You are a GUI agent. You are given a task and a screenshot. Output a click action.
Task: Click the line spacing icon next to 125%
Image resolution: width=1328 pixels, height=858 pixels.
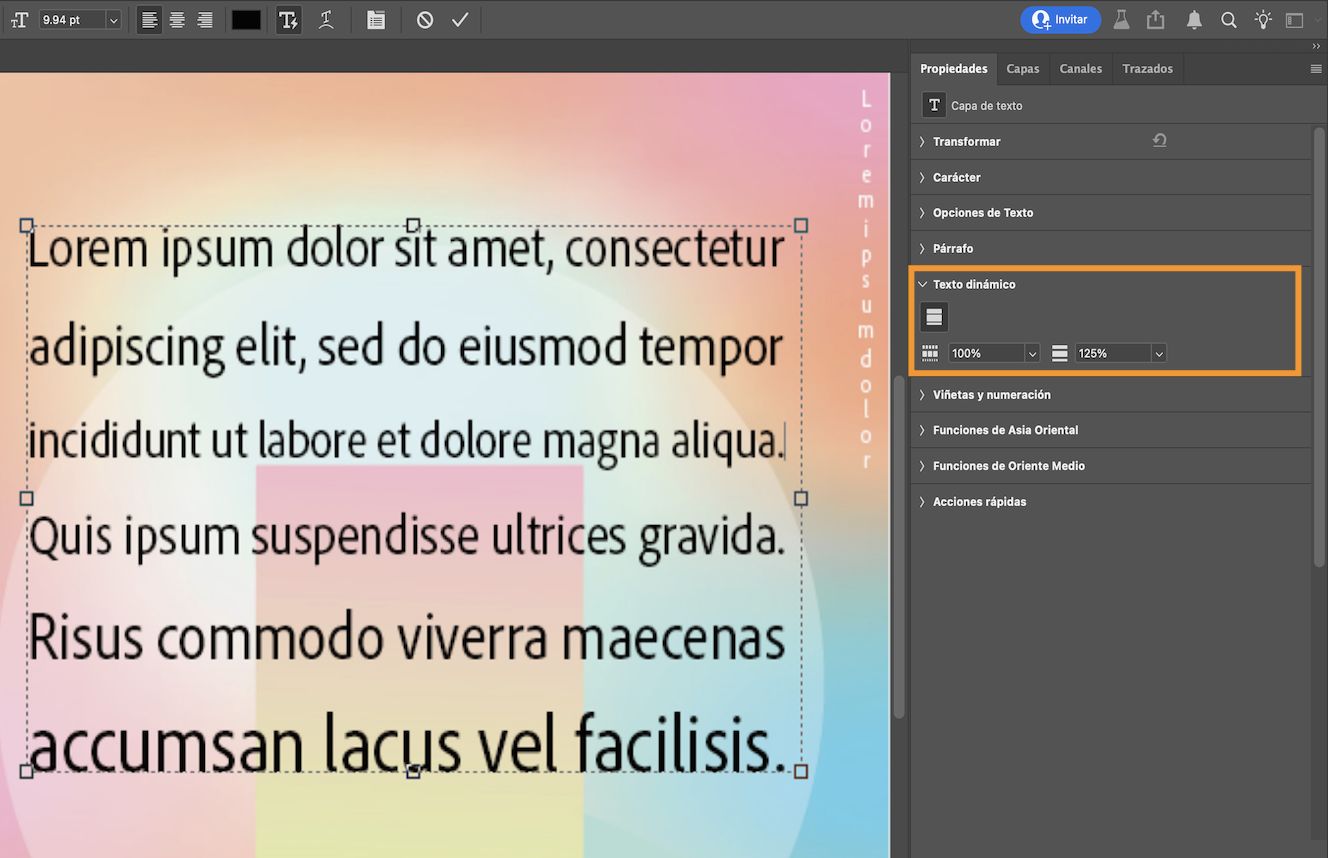click(x=1059, y=352)
